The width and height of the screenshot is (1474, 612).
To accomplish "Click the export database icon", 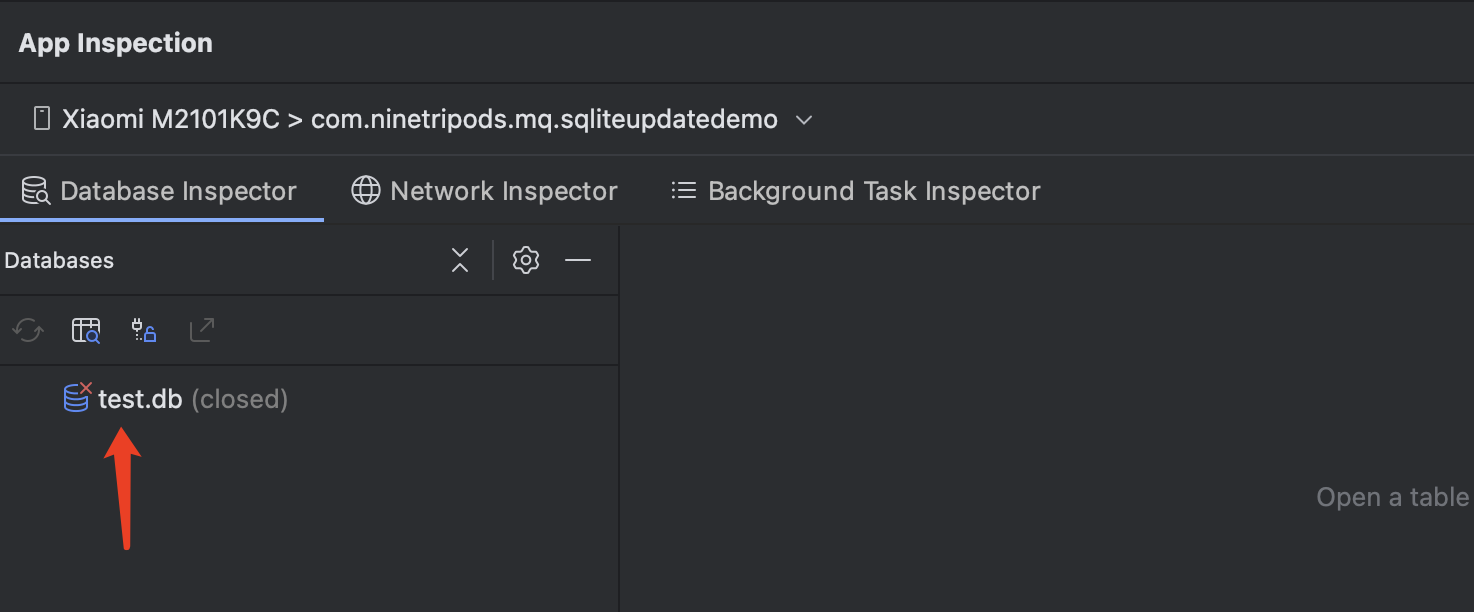I will [202, 330].
